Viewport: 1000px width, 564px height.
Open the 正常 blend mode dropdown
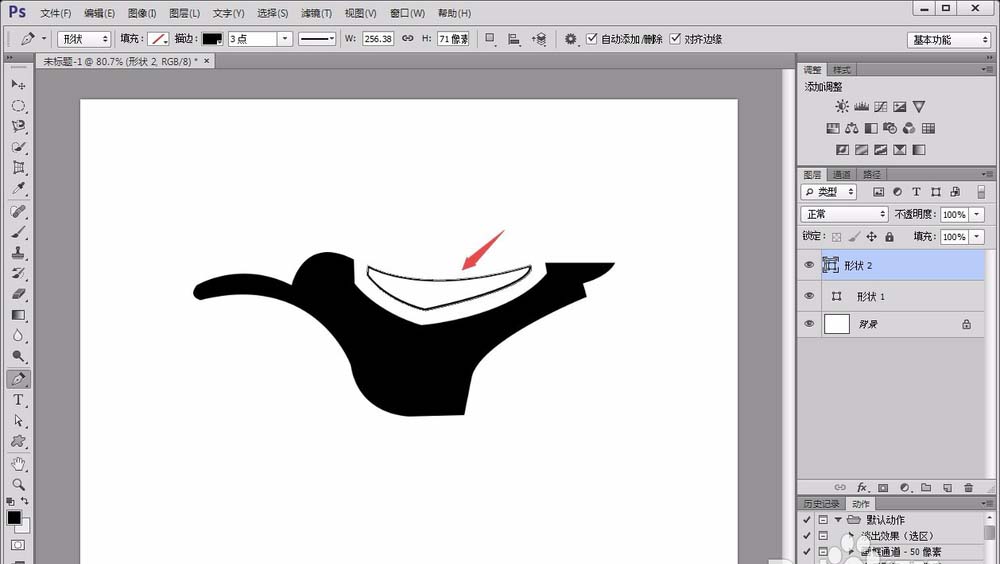(x=844, y=214)
